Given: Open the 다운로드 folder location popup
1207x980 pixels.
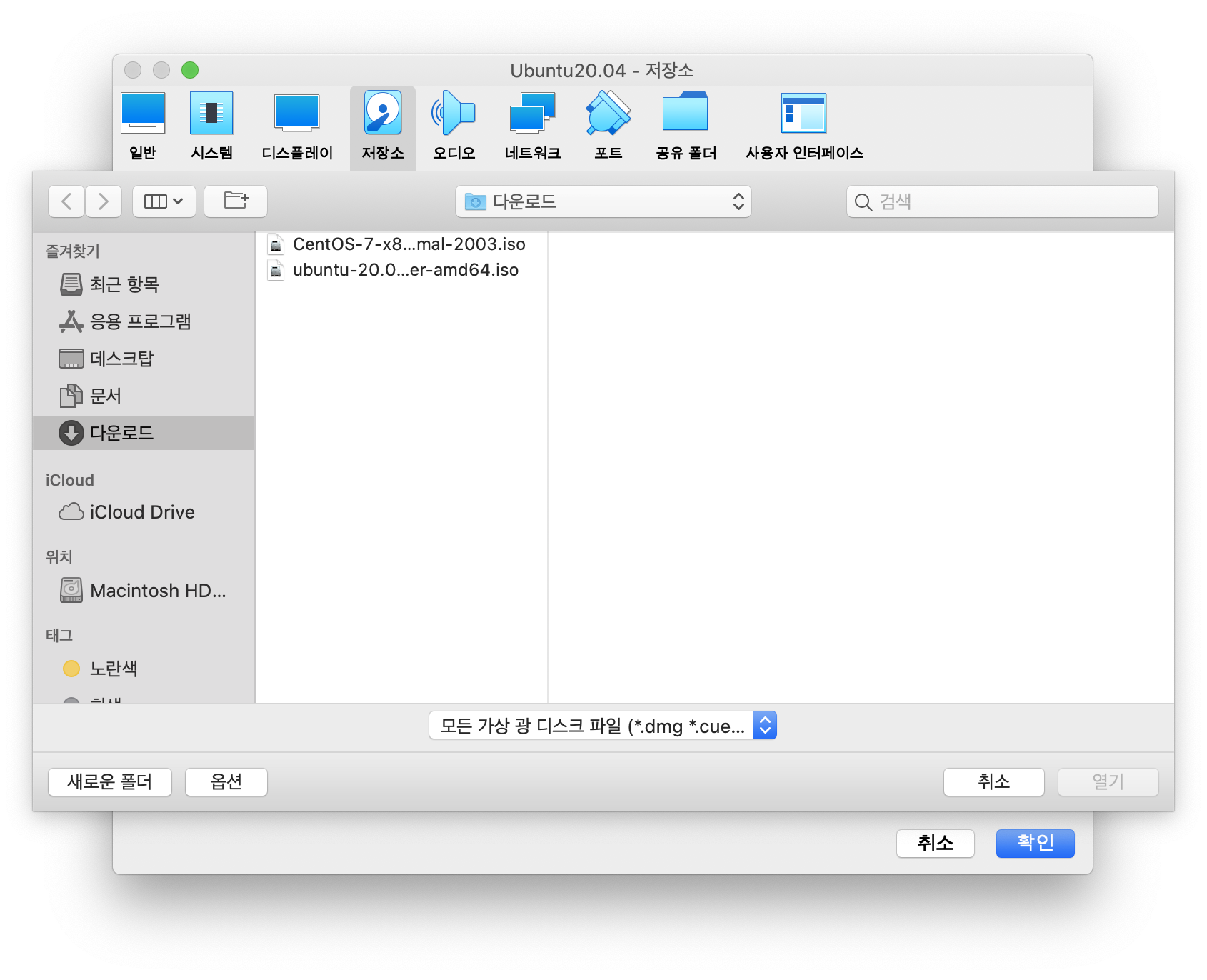Looking at the screenshot, I should (603, 201).
